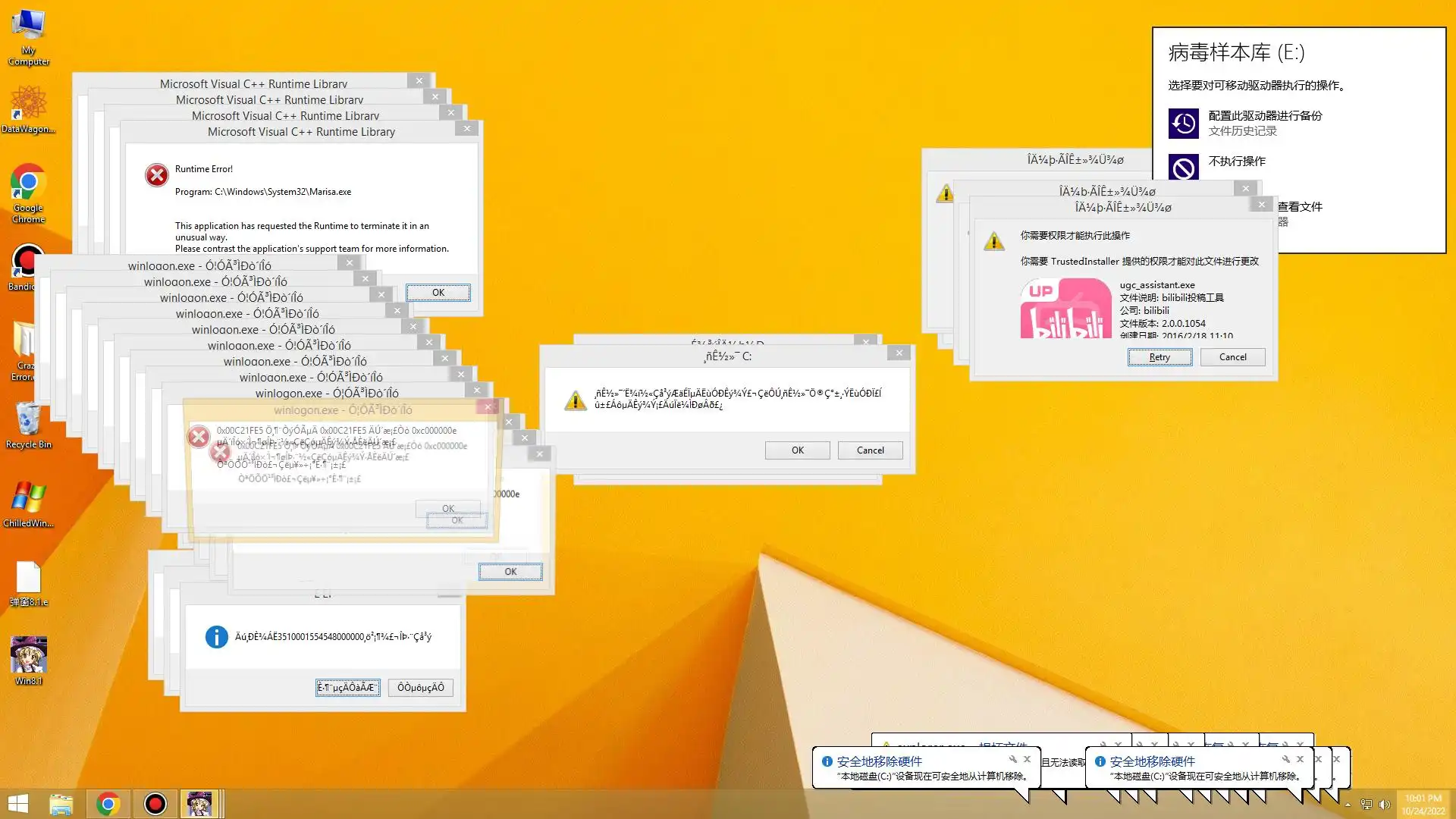Click the volume speaker tray icon
The width and height of the screenshot is (1456, 819).
[1384, 805]
